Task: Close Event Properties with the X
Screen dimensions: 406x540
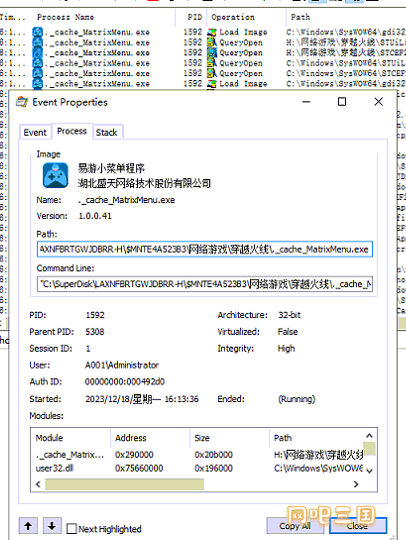Action: (x=378, y=102)
